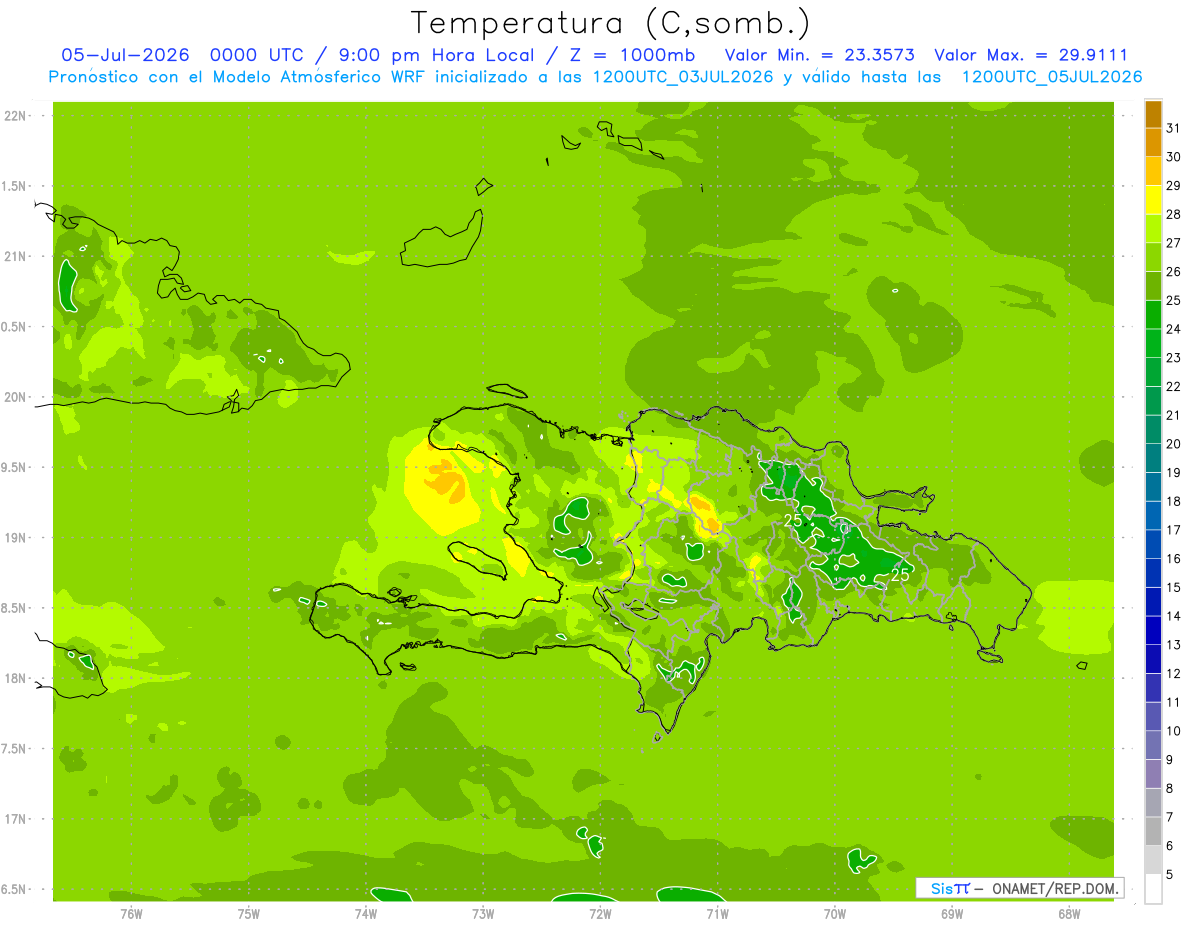1200x927 pixels.
Task: Click the color bar segment between 26 and 27
Action: pos(1153,257)
